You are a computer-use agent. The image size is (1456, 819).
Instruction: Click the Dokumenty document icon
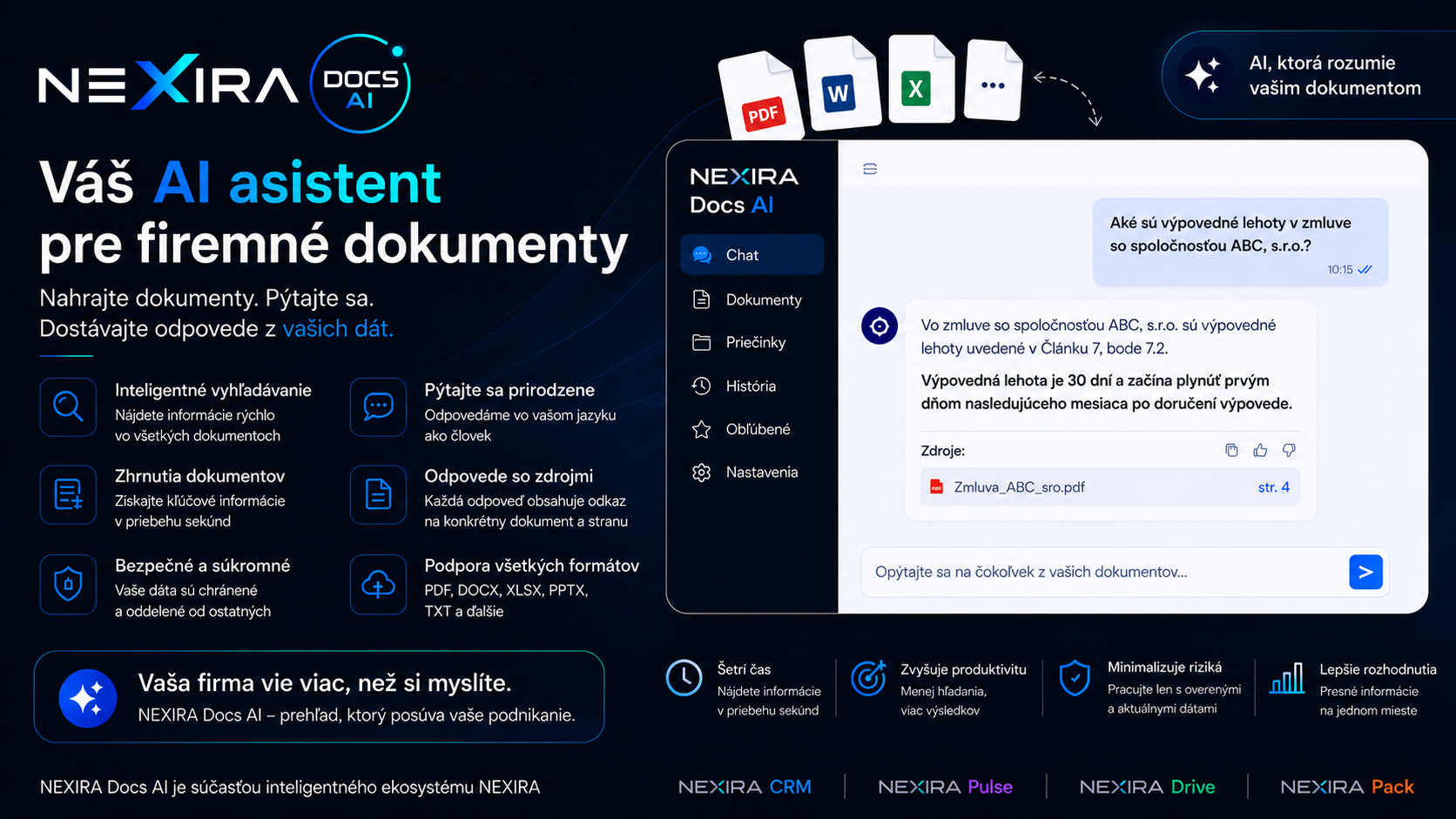(x=701, y=299)
